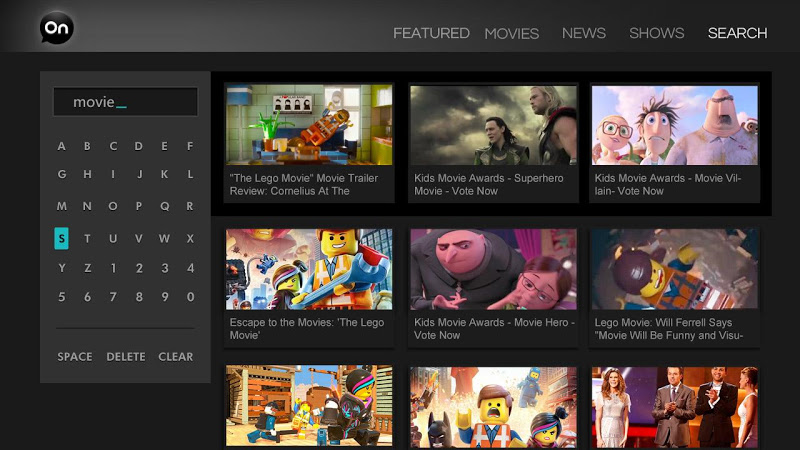
Task: Select number 8 key
Action: [139, 297]
